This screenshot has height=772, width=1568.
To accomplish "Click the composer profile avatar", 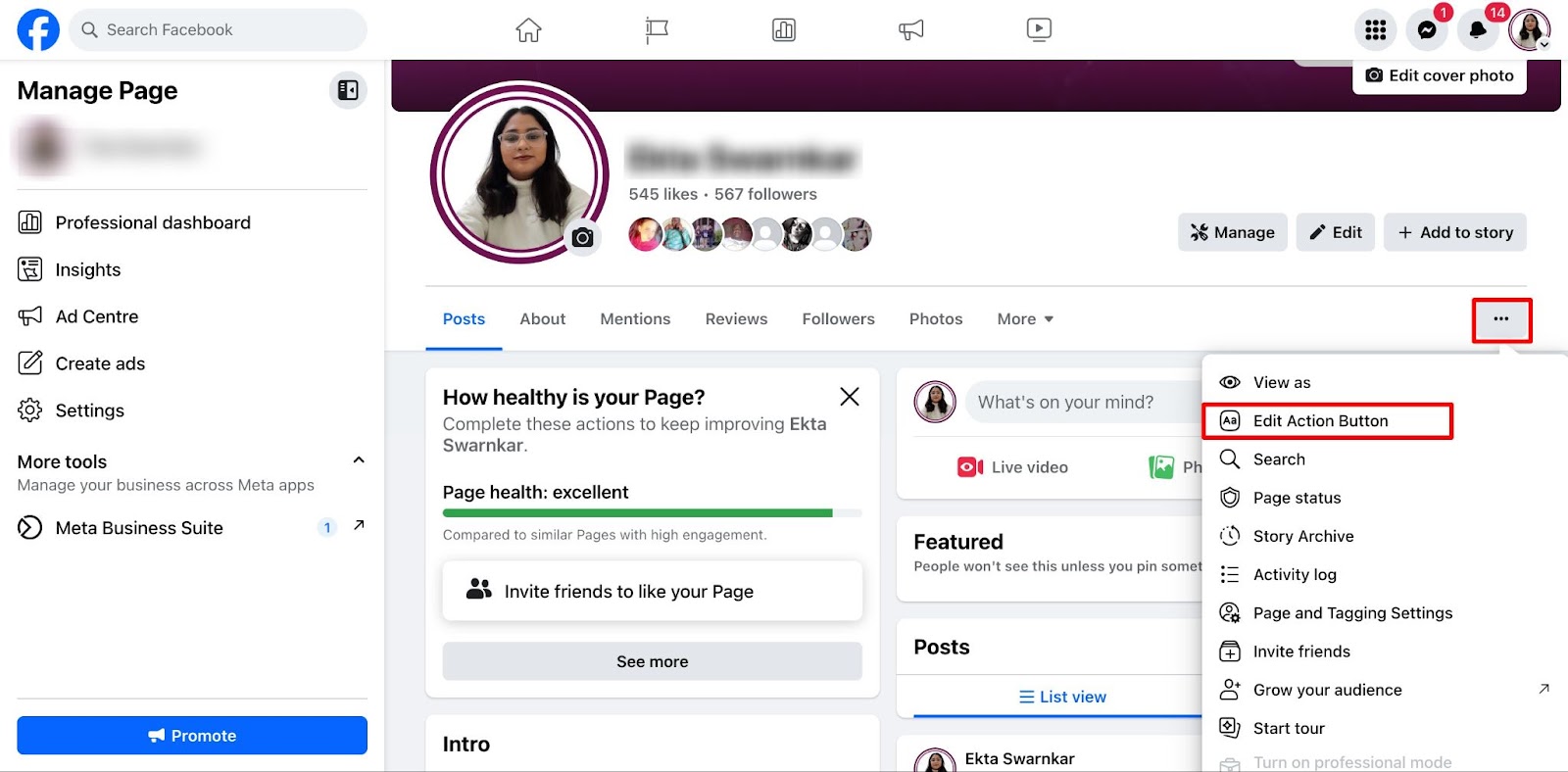I will coord(935,402).
